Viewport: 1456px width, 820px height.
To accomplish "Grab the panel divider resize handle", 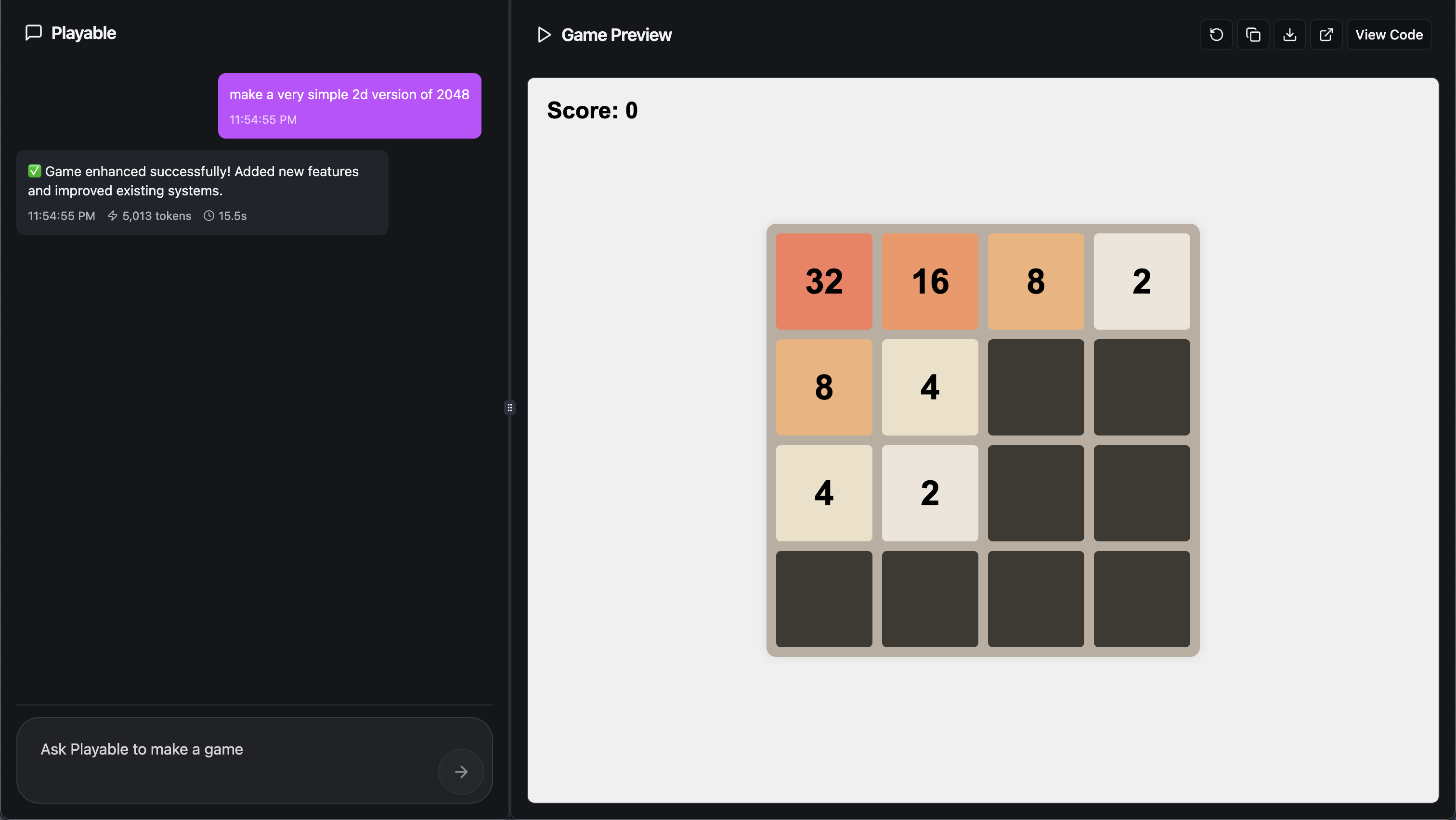I will 509,407.
